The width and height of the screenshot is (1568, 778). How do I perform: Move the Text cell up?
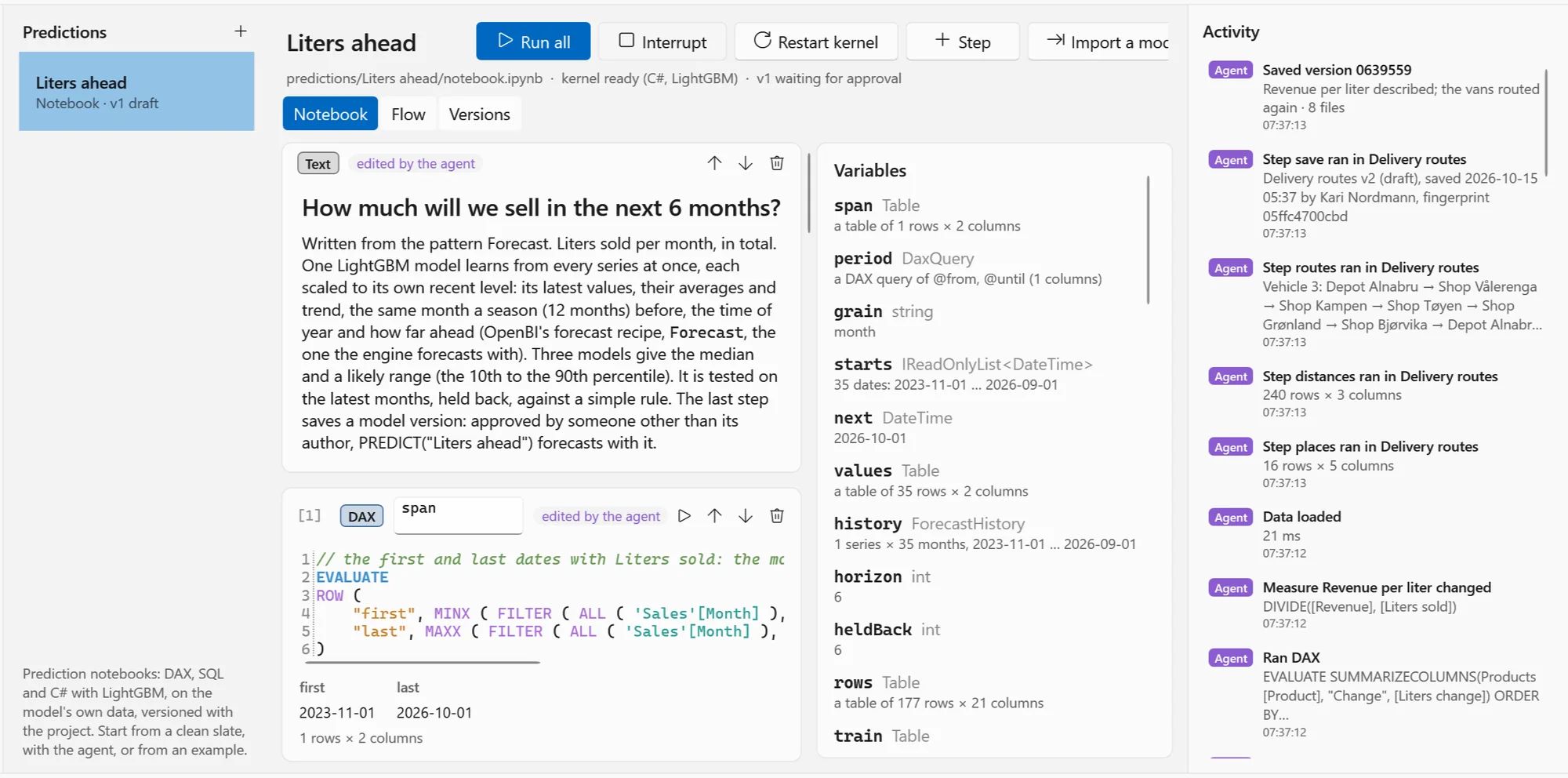pyautogui.click(x=714, y=163)
